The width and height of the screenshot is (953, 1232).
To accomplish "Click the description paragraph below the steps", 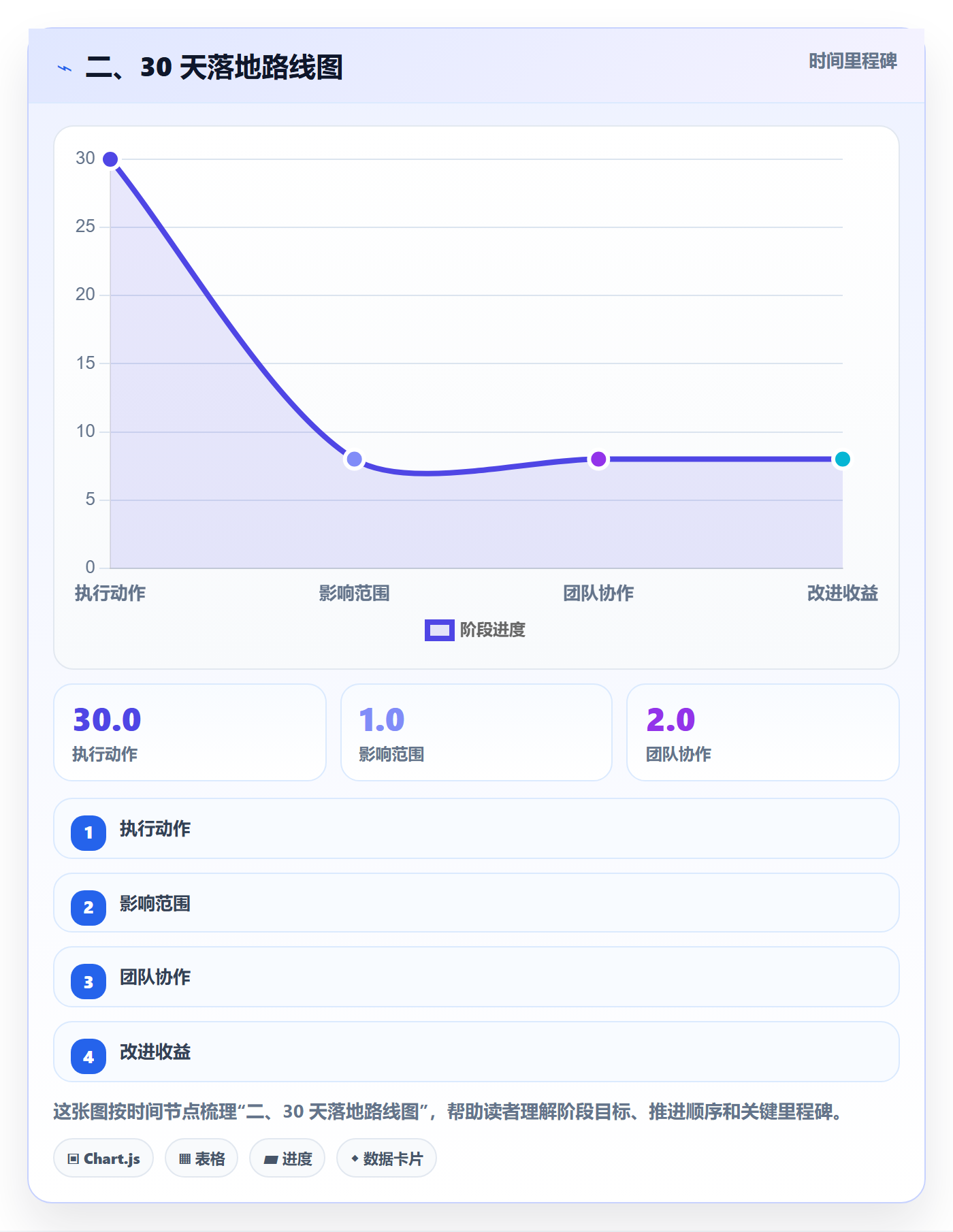I will tap(451, 1112).
